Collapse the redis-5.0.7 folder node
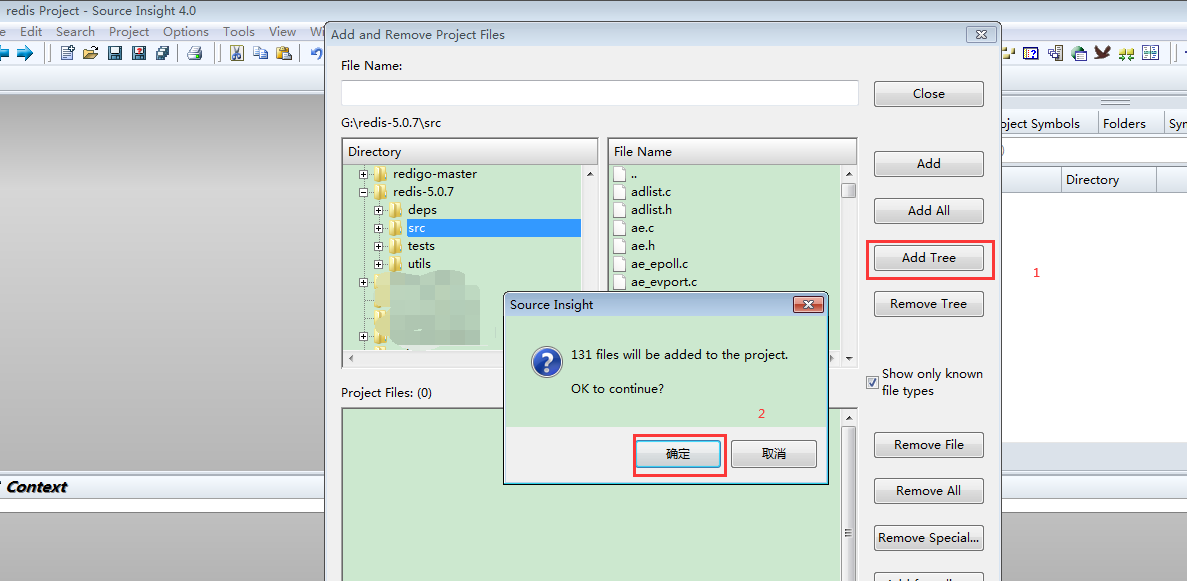The height and width of the screenshot is (581, 1187). coord(364,192)
